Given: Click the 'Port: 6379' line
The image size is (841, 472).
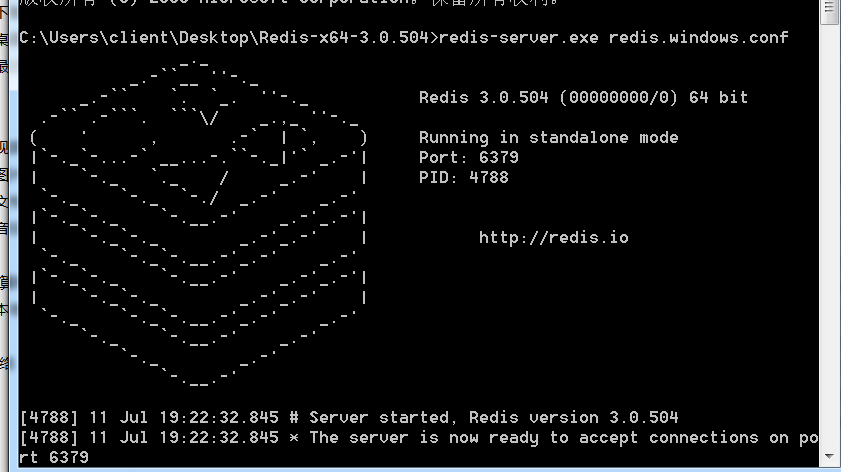Looking at the screenshot, I should 469,157.
